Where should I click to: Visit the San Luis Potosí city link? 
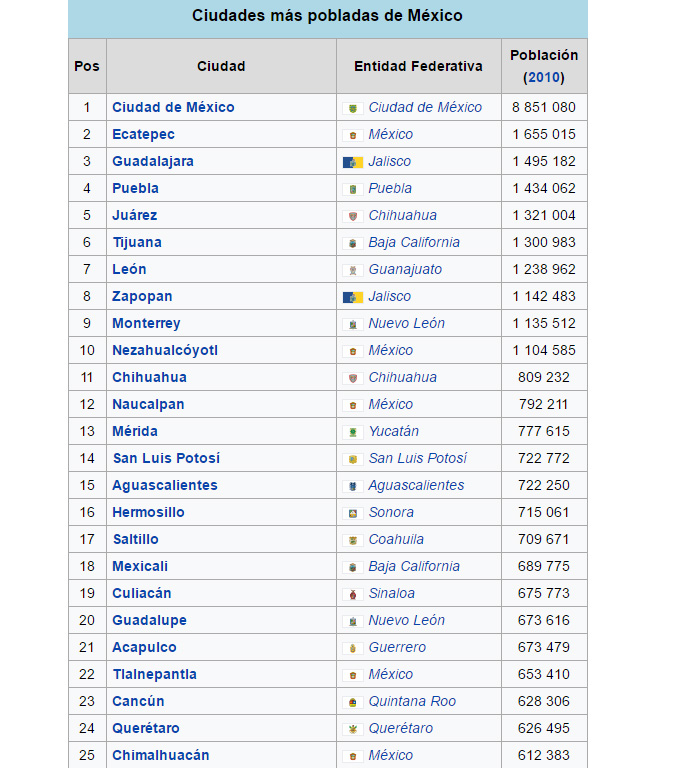[x=167, y=458]
